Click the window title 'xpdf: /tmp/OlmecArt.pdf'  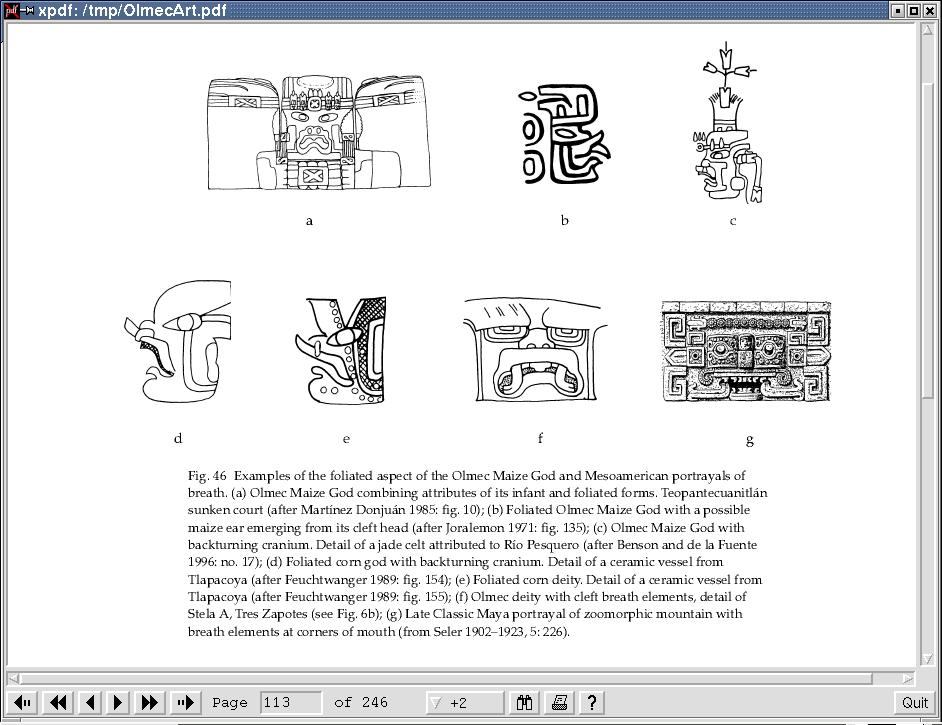point(132,10)
